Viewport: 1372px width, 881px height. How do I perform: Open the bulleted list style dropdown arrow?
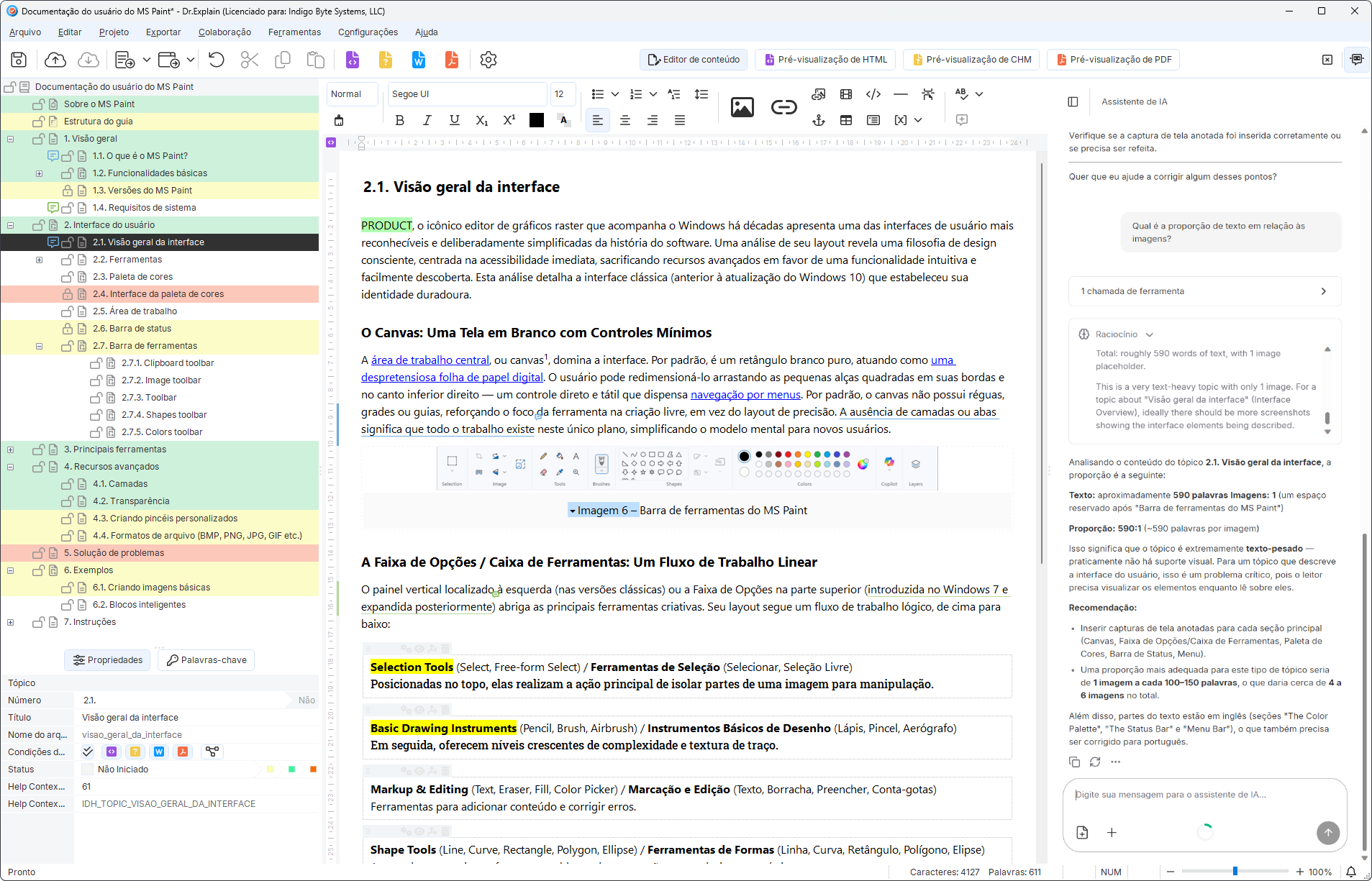615,94
